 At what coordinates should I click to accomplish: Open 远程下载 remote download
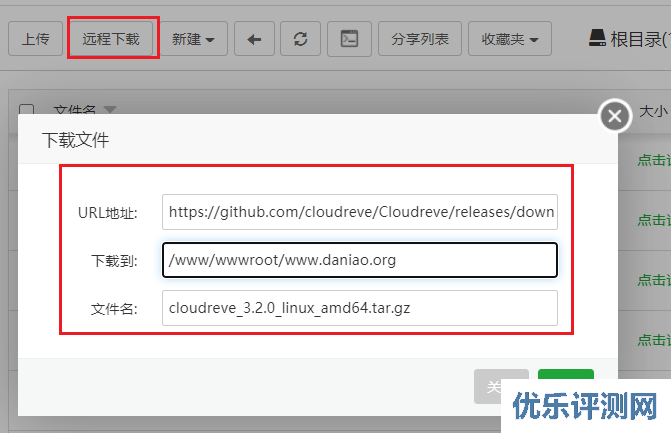pyautogui.click(x=111, y=39)
